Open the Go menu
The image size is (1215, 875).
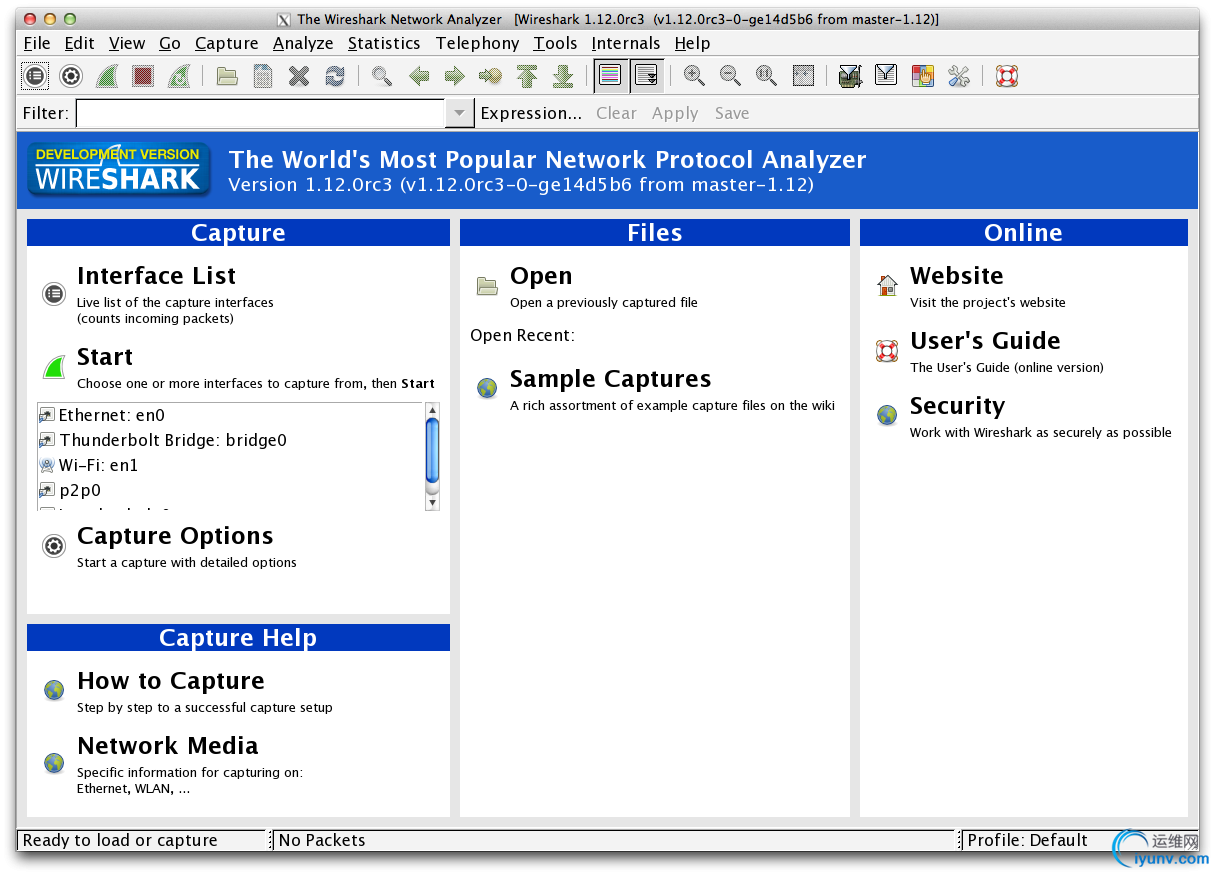pos(170,43)
